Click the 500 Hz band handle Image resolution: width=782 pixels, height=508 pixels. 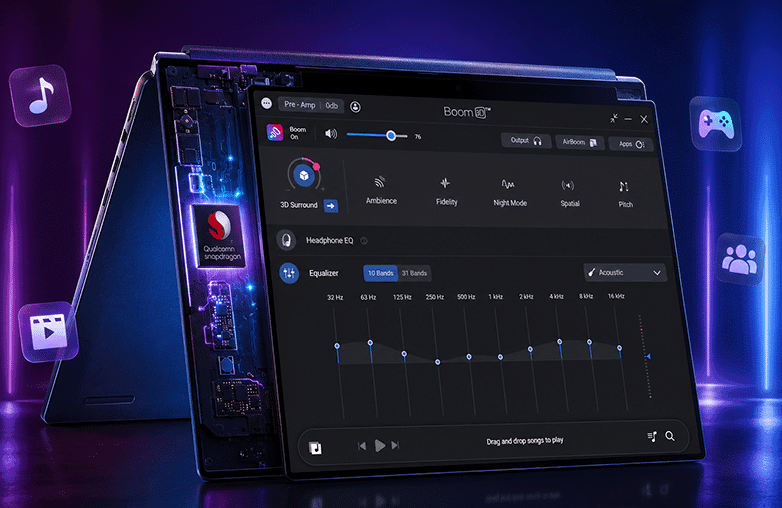pyautogui.click(x=469, y=356)
